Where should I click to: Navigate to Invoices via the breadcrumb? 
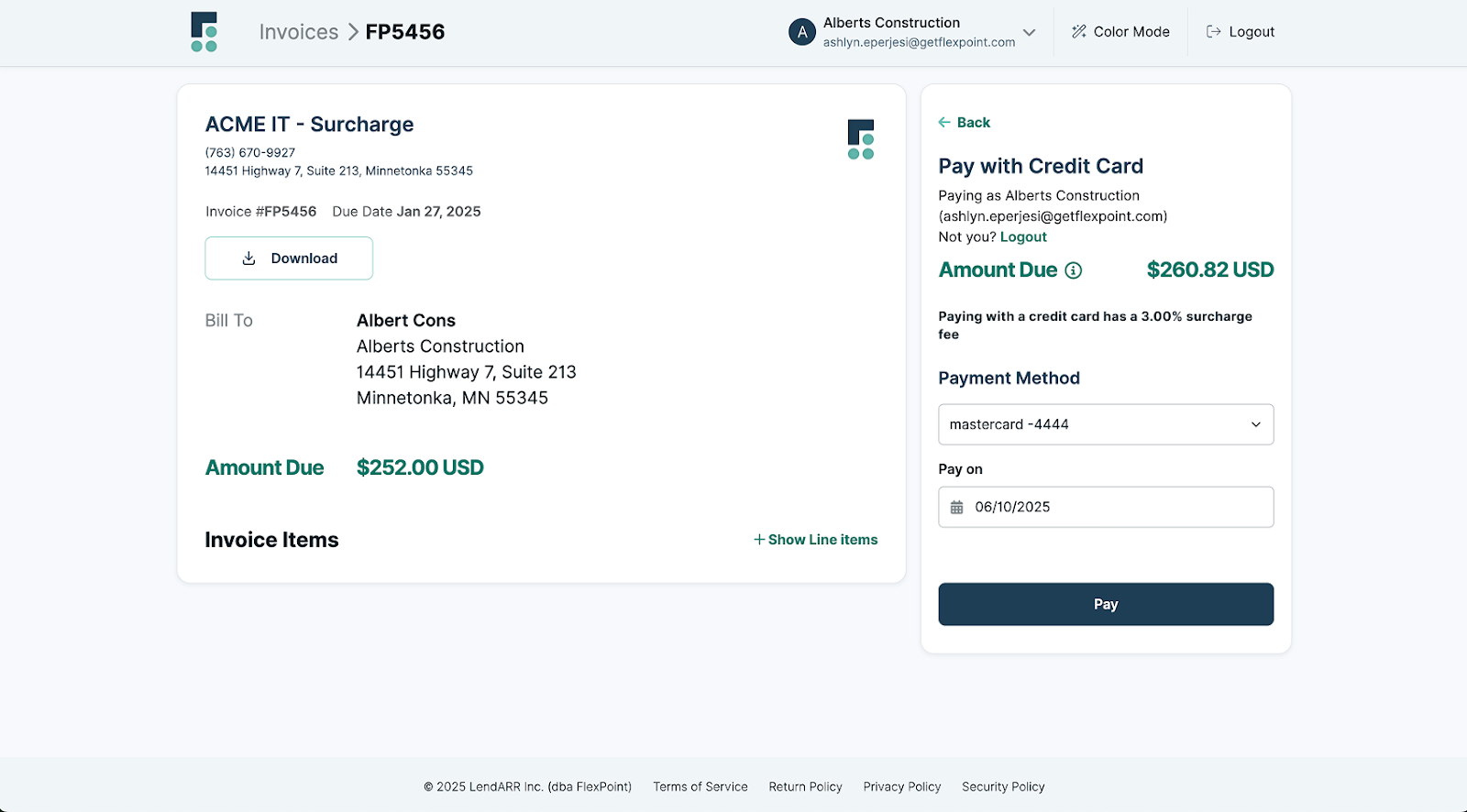point(299,31)
